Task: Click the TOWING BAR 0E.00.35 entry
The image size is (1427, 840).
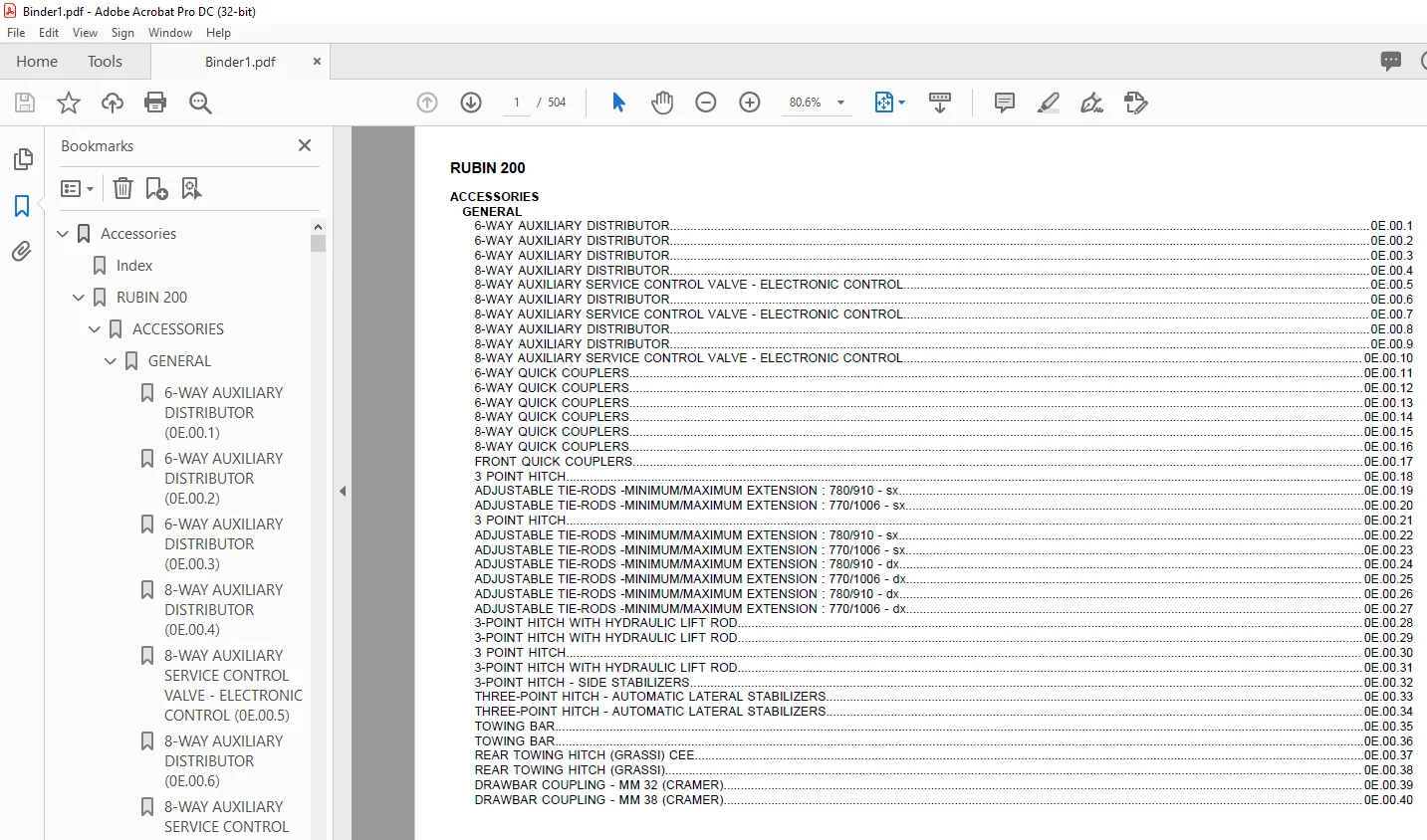Action: click(x=943, y=727)
